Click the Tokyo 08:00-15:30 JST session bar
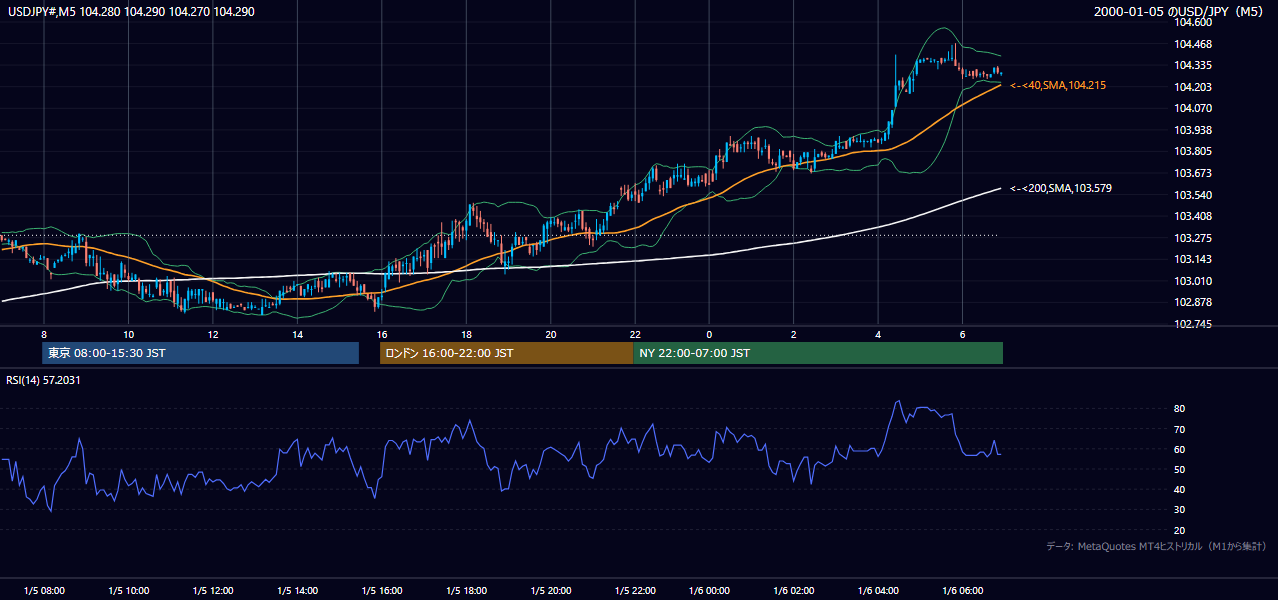The image size is (1278, 600). pos(200,353)
